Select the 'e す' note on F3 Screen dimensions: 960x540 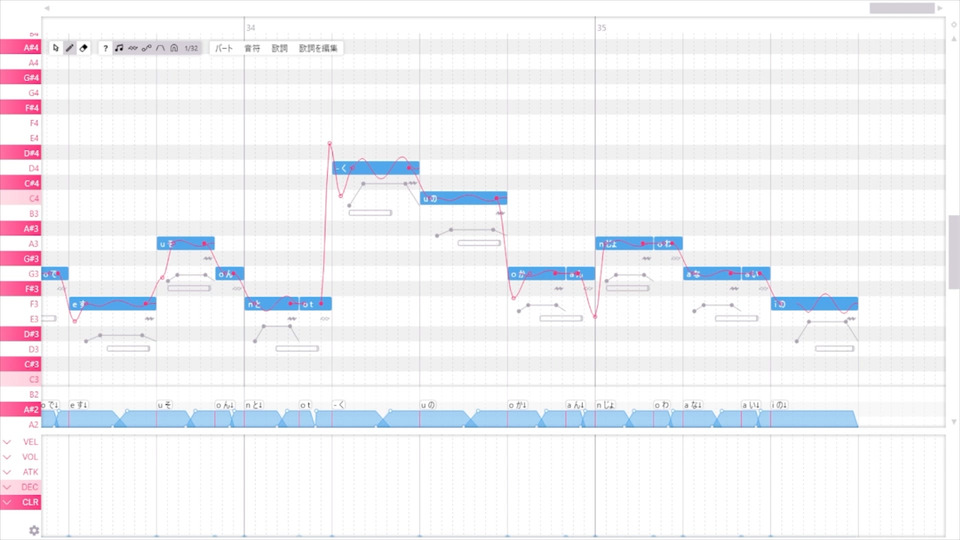(x=113, y=304)
